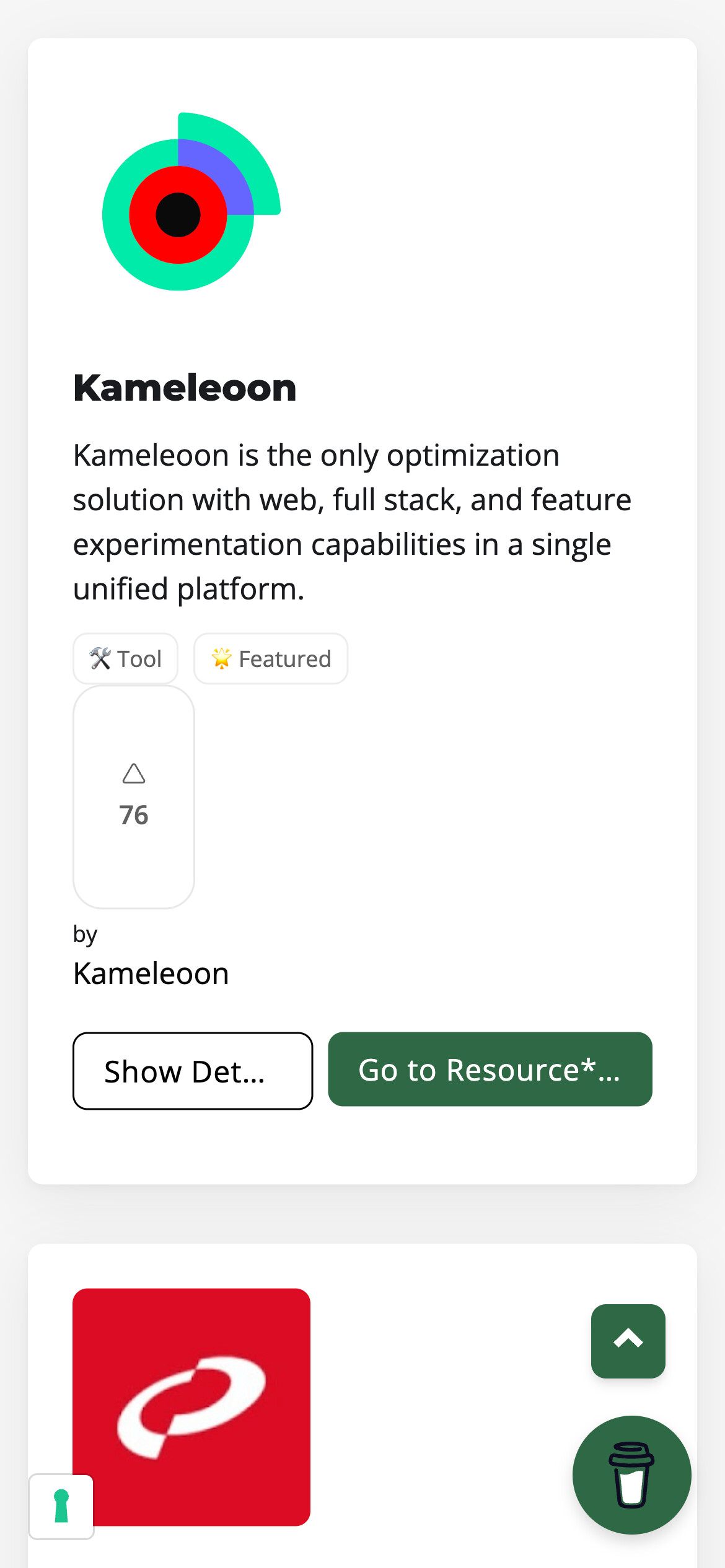Open the red swoosh logo on the next card
The width and height of the screenshot is (725, 1568).
coord(191,1407)
